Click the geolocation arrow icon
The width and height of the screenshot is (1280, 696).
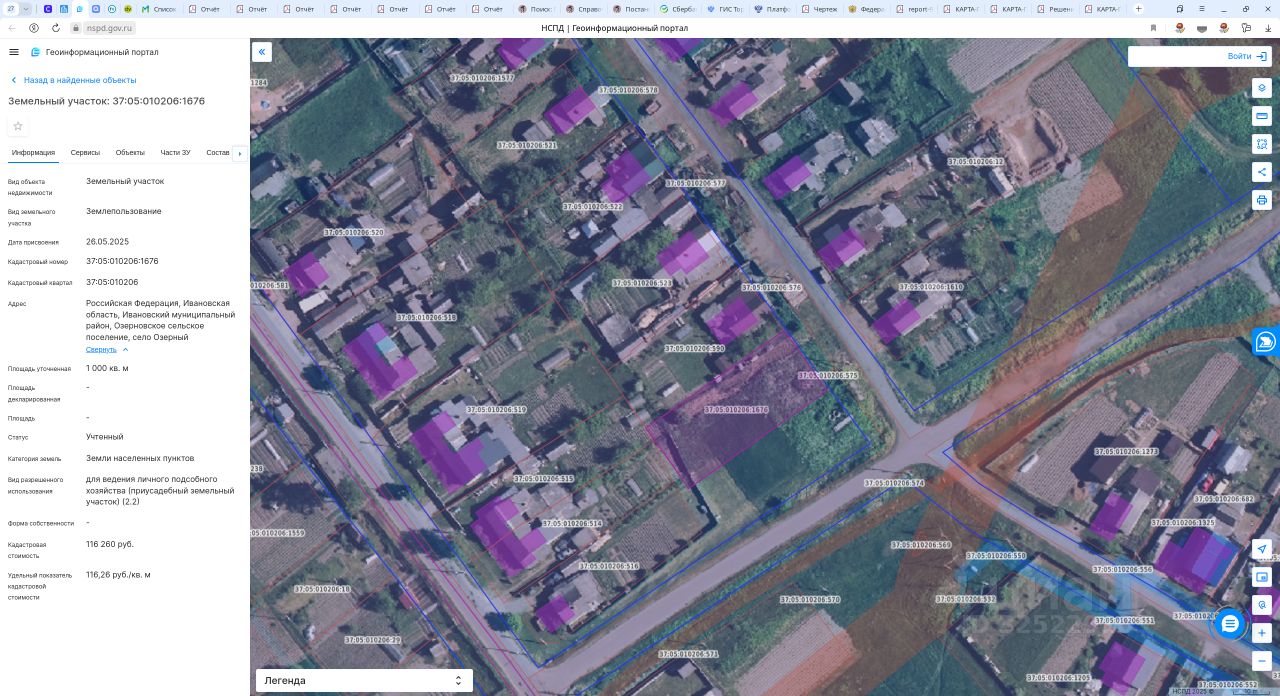coord(1262,549)
